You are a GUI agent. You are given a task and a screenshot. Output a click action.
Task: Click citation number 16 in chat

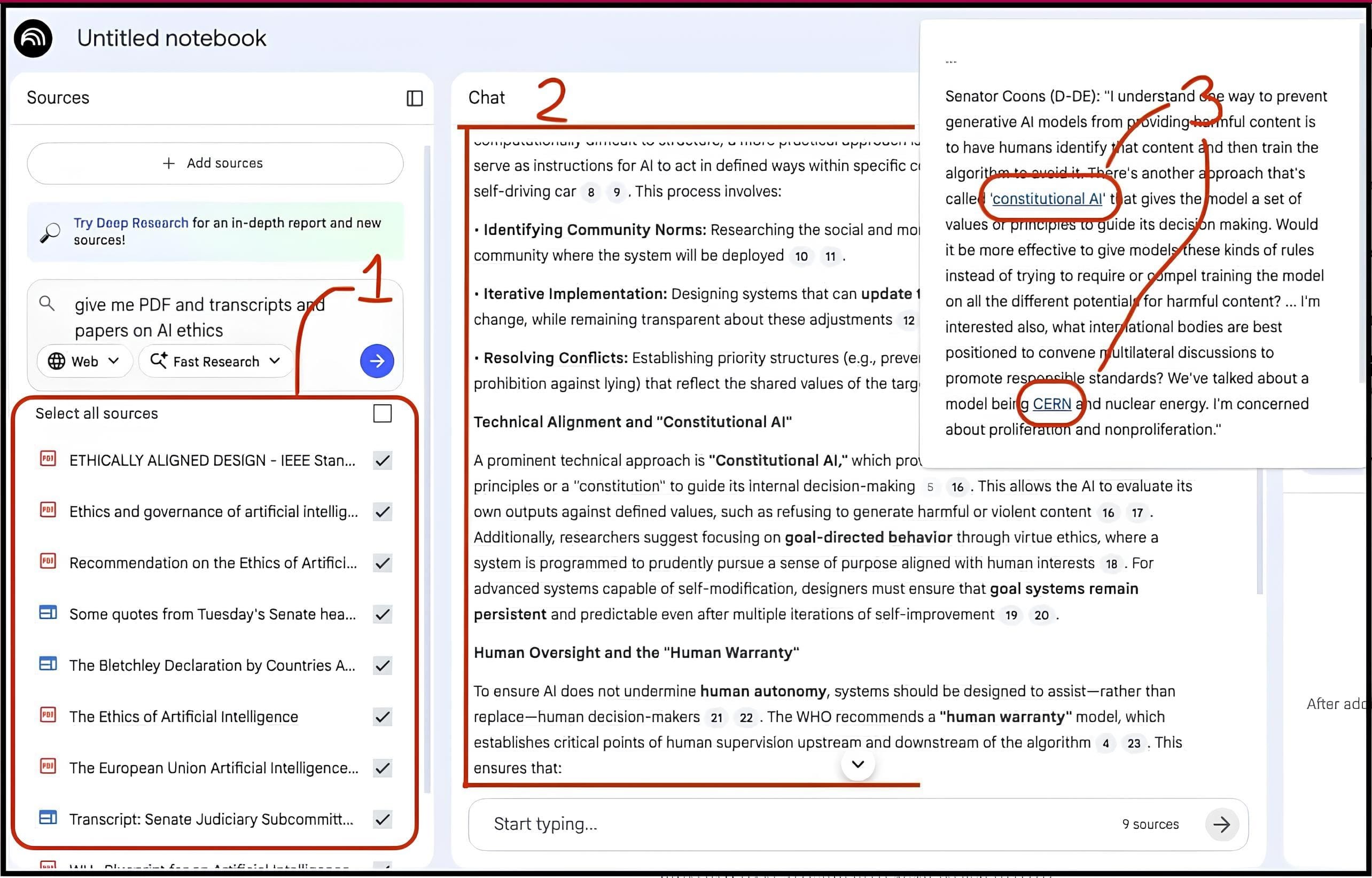tap(957, 487)
